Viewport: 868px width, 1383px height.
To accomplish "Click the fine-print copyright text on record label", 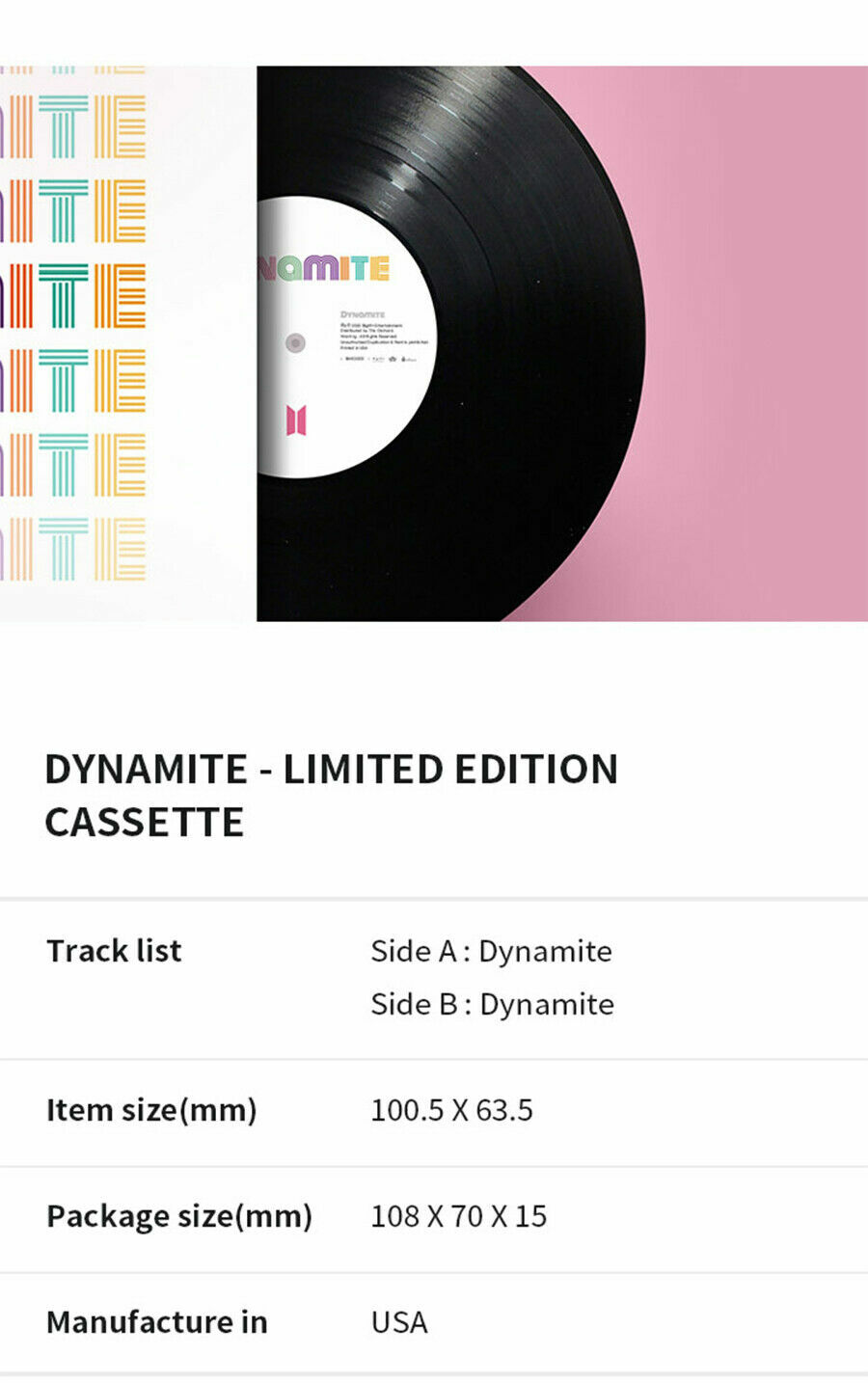I will pos(384,337).
